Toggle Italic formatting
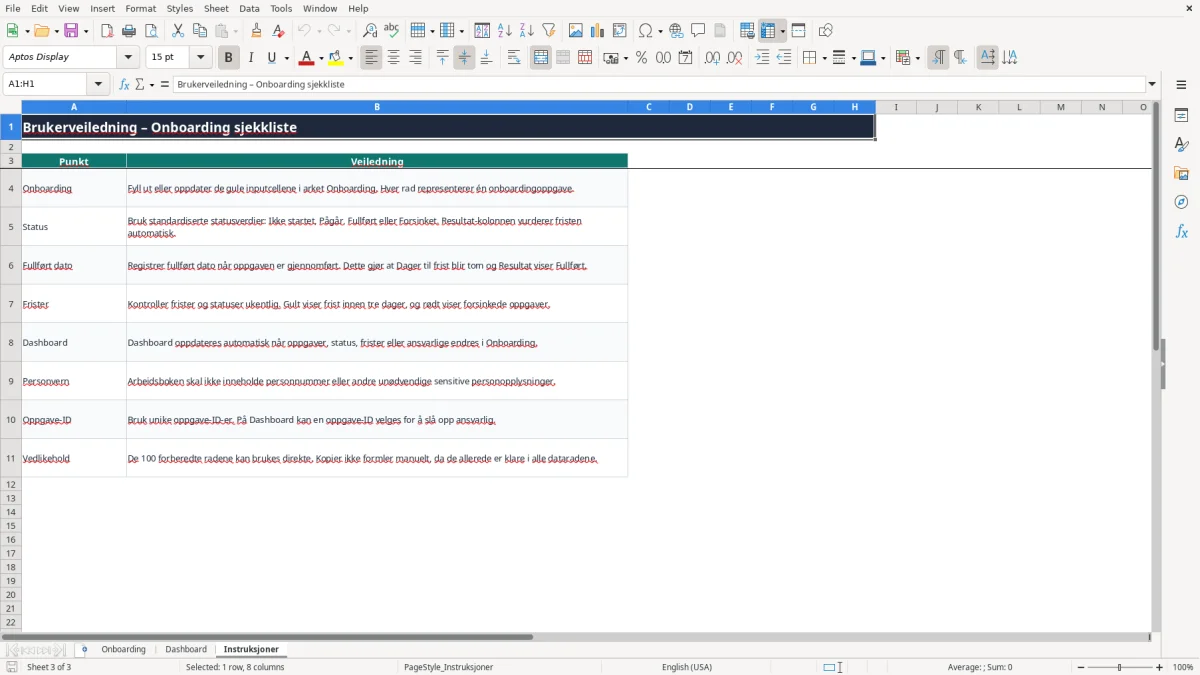This screenshot has height=675, width=1200. [x=251, y=58]
